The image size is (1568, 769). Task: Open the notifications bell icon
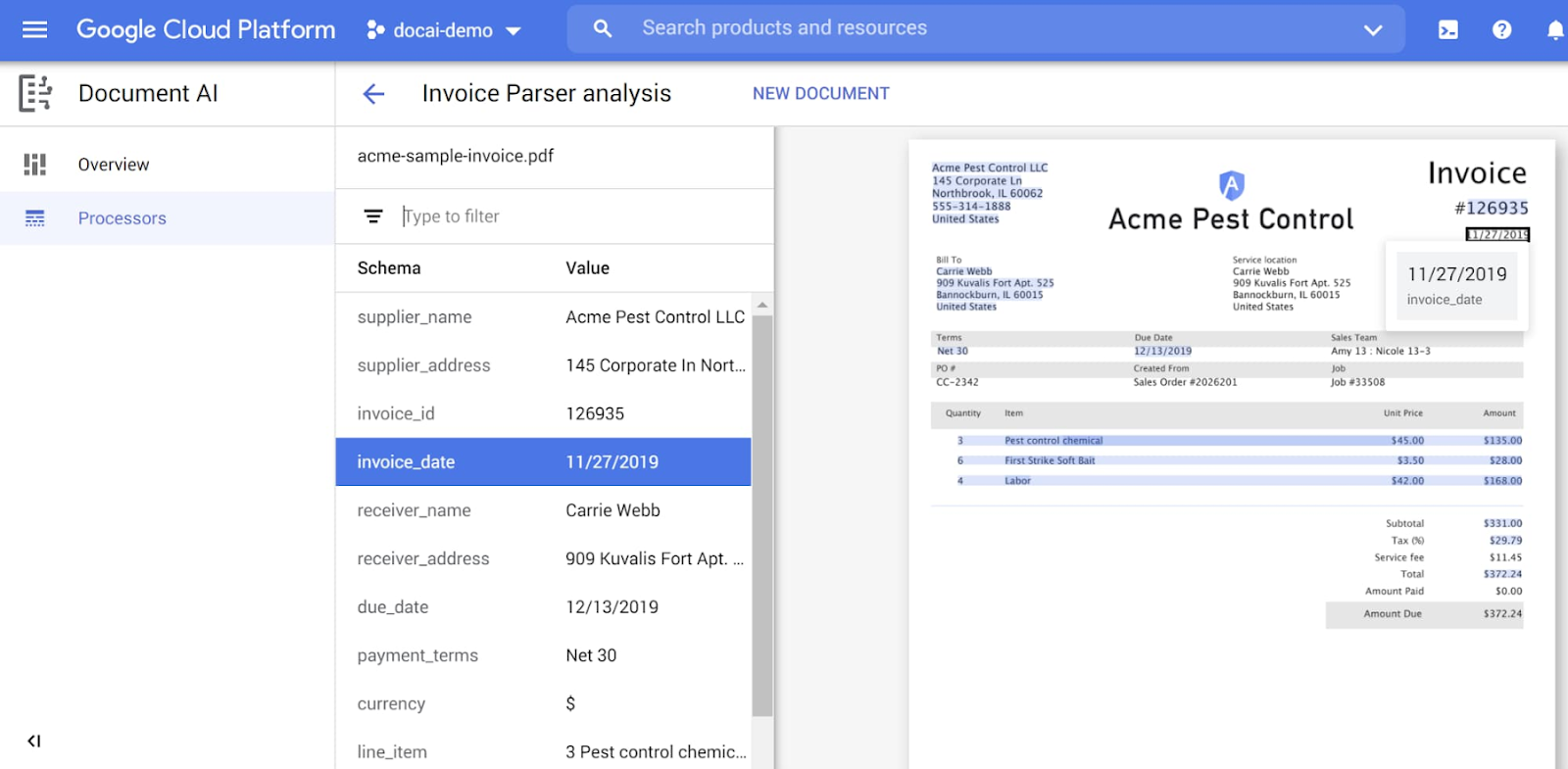(x=1554, y=30)
